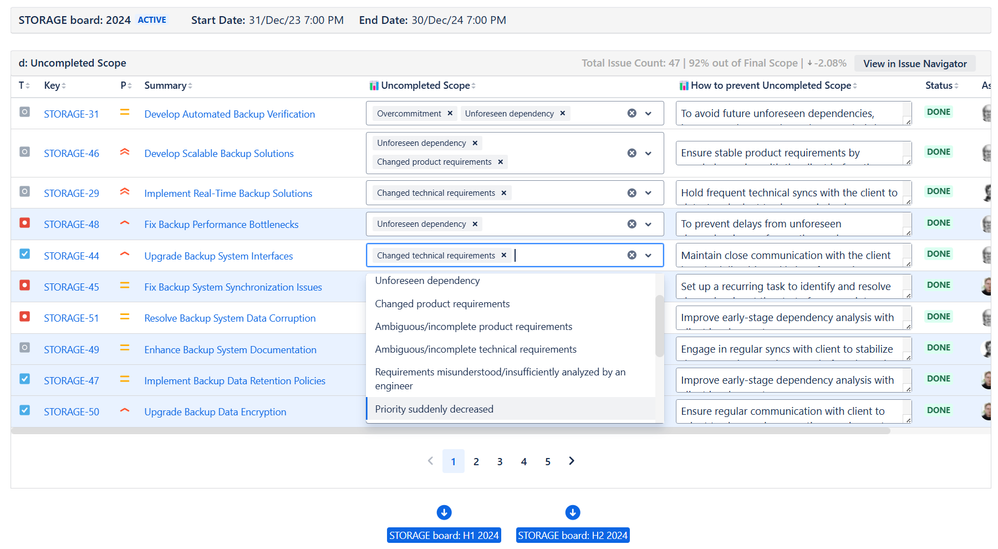Viewport: 998px width, 549px height.
Task: Remove Changed product requirements tag from STORAGE-46
Action: [x=500, y=162]
